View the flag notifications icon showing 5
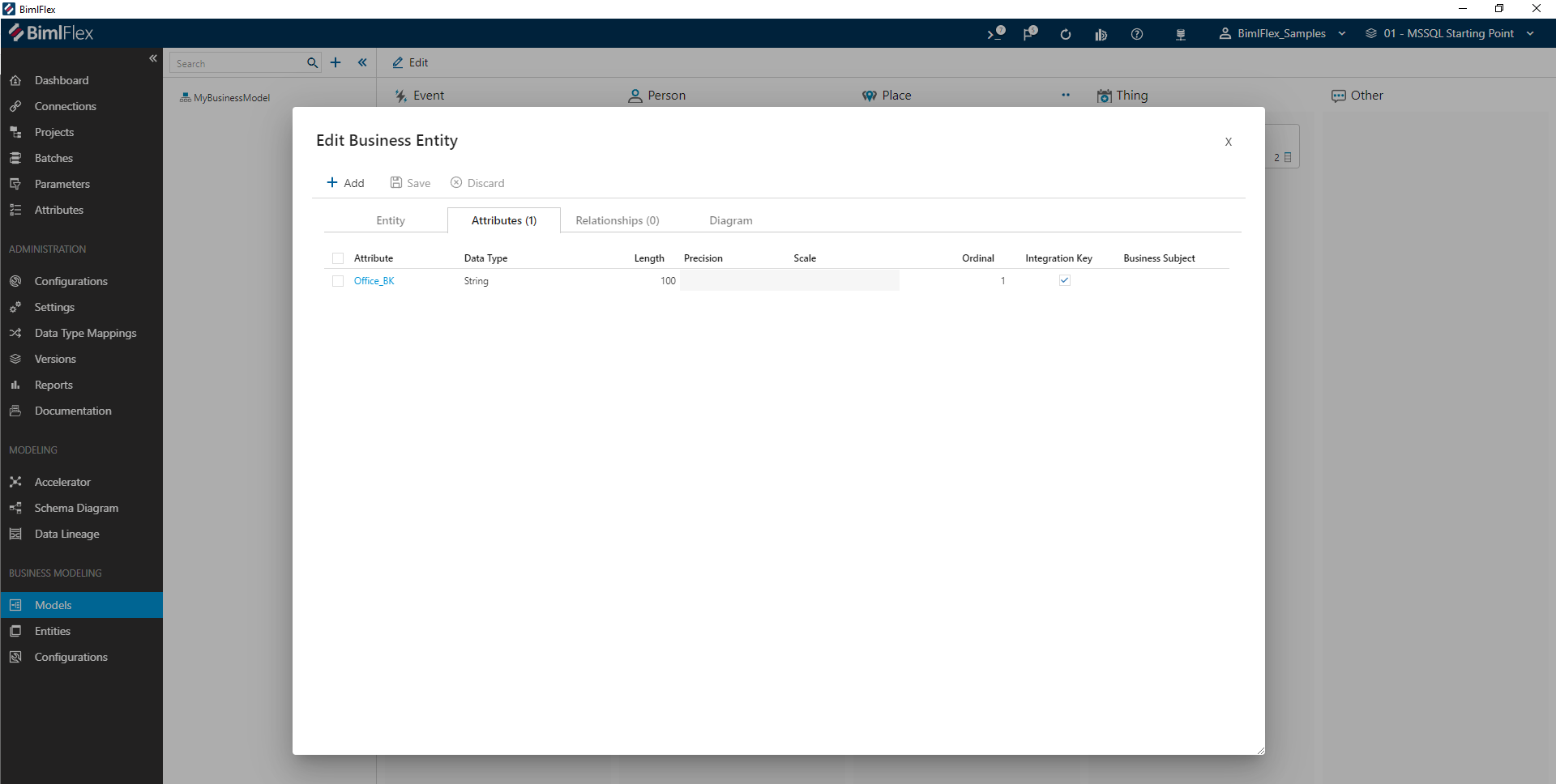1556x784 pixels. (1029, 34)
